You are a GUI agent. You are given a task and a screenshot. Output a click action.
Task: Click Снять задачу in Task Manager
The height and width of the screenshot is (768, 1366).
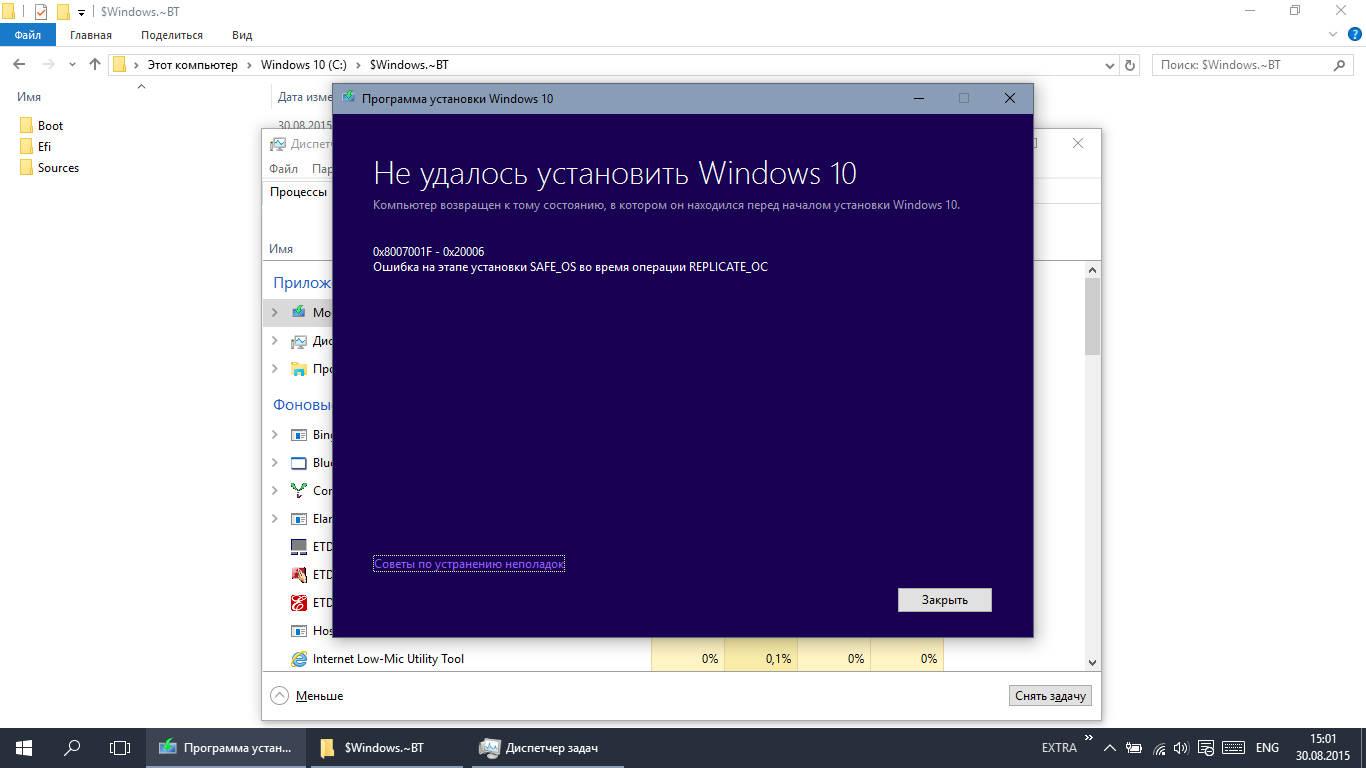(x=1050, y=696)
